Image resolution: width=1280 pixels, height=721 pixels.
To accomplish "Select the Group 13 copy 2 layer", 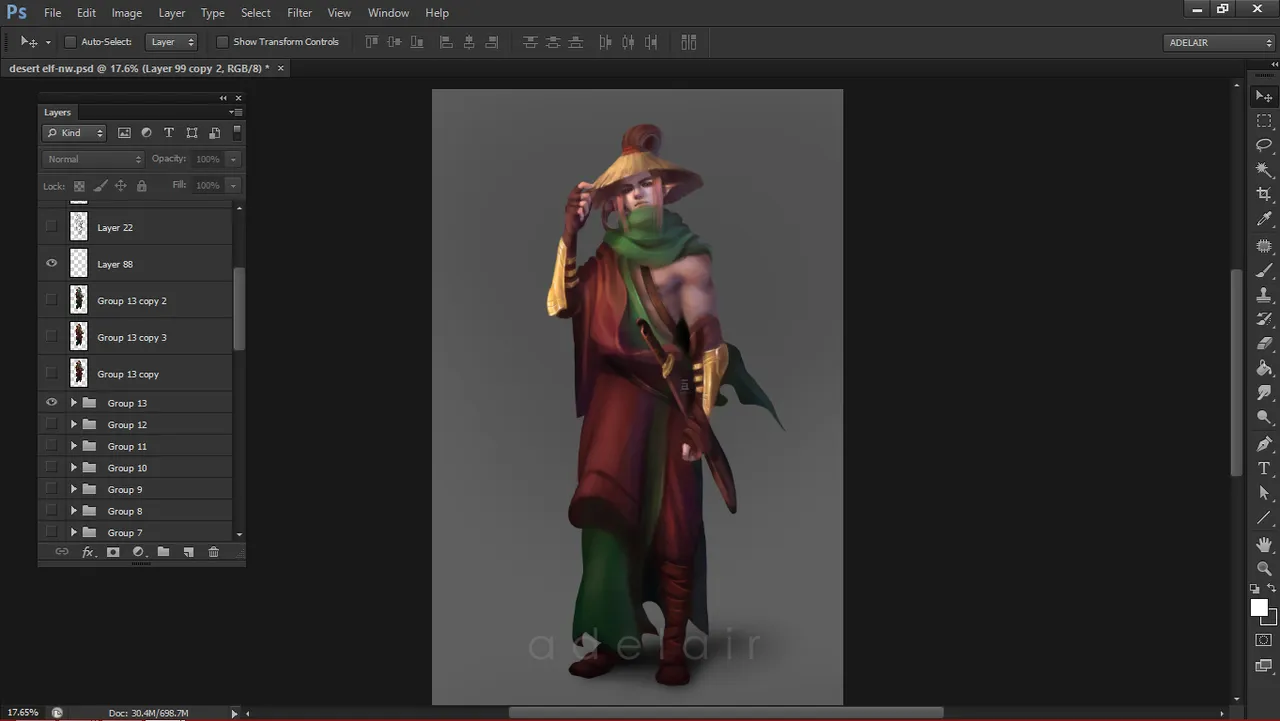I will pos(132,301).
